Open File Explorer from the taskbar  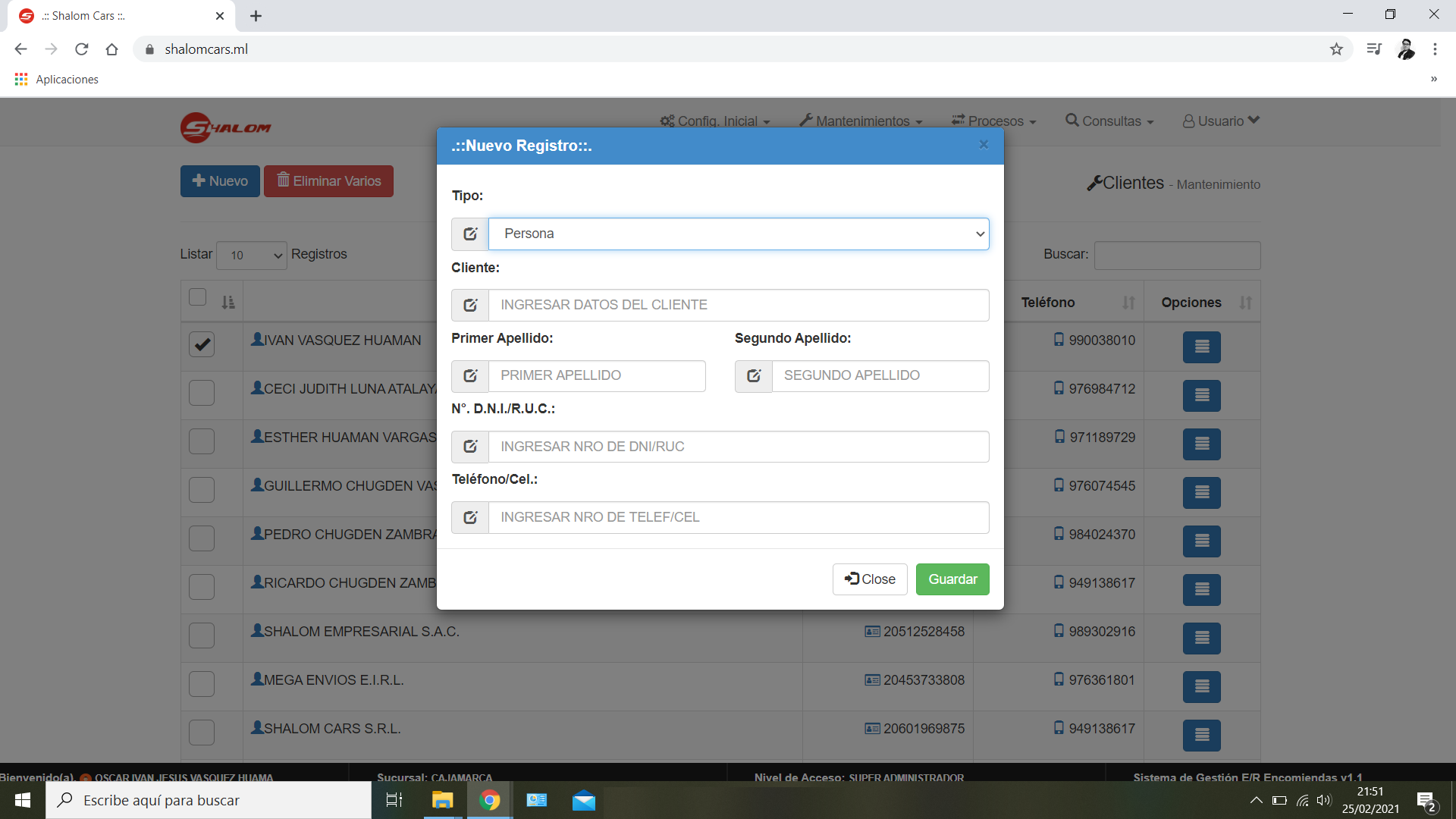pos(442,800)
